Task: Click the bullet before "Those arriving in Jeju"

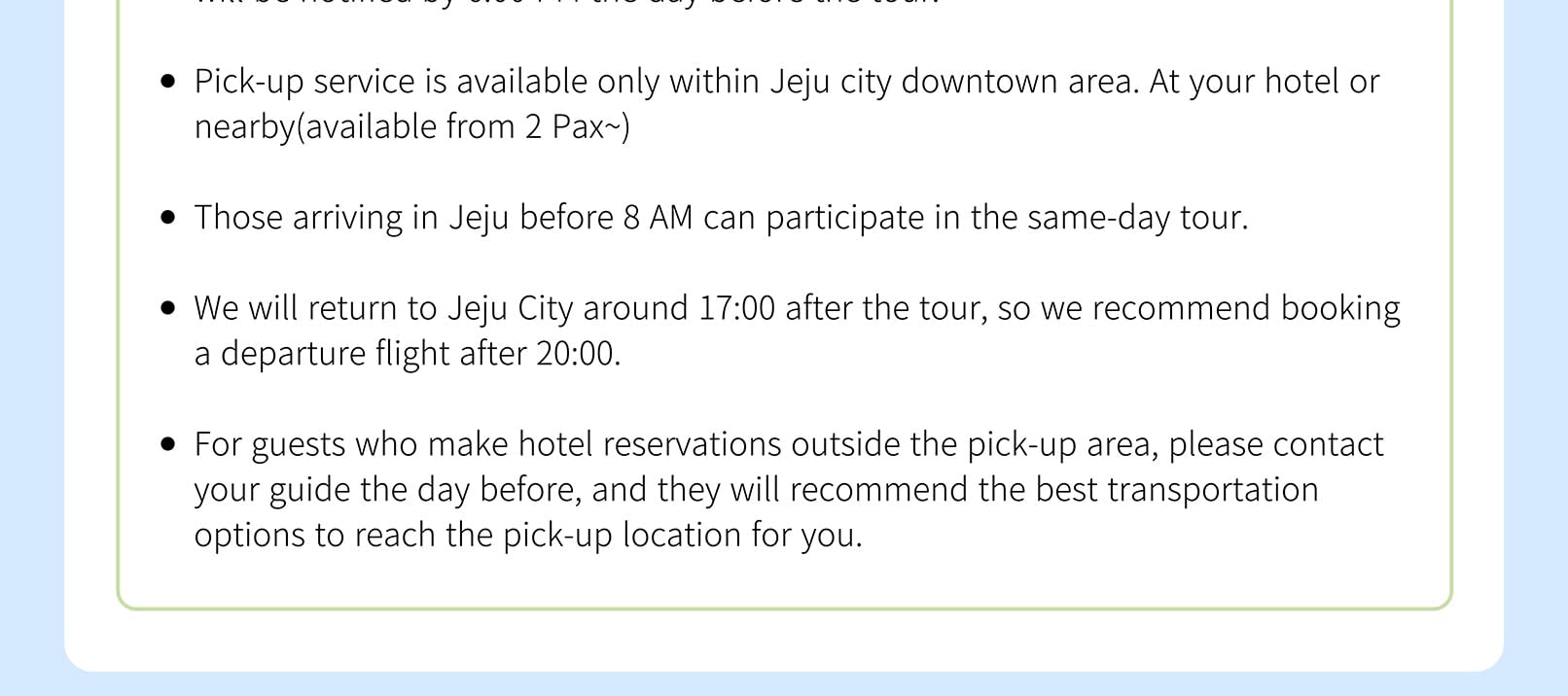Action: coord(170,218)
